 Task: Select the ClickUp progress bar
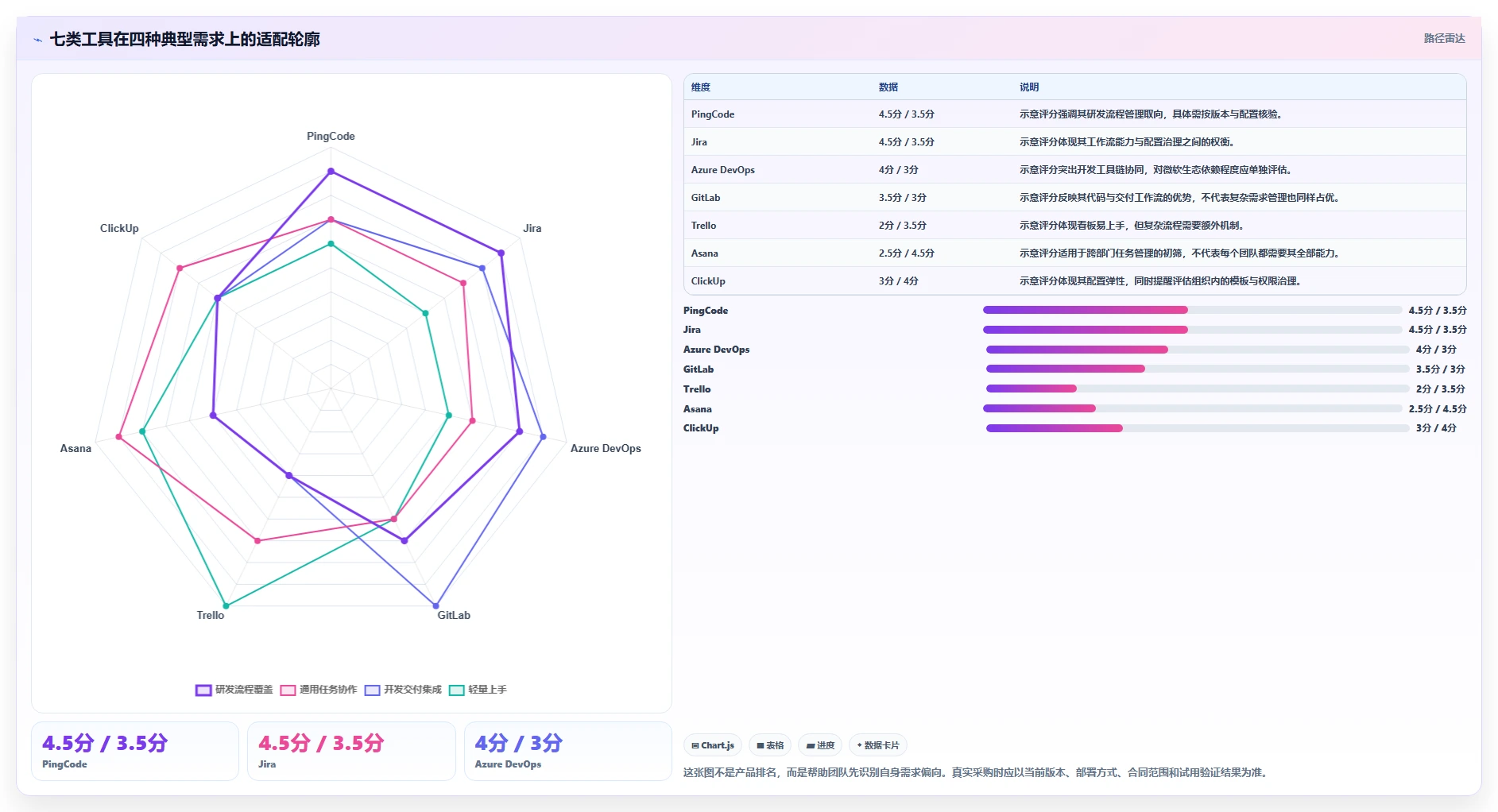(1198, 428)
